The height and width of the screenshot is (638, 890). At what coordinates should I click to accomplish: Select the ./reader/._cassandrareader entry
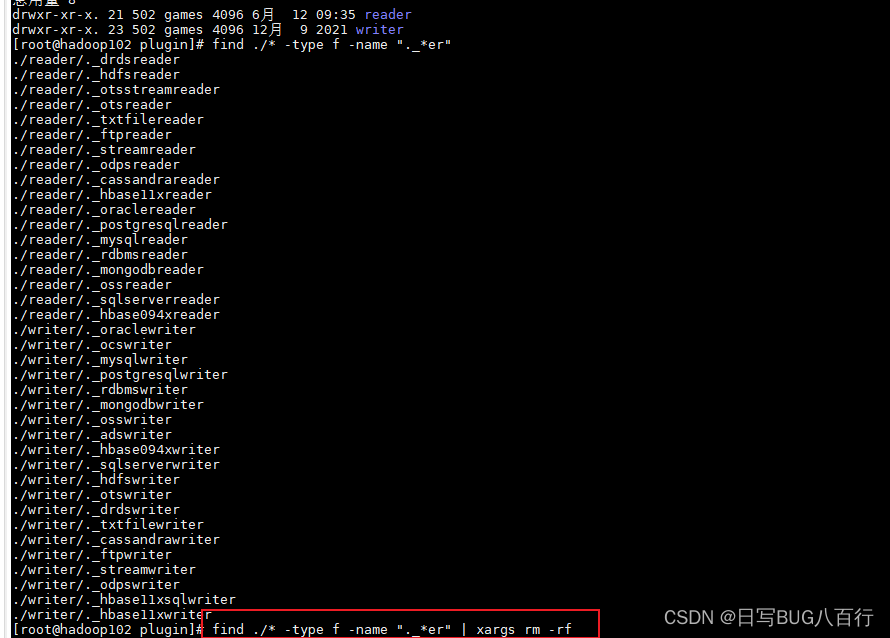[116, 179]
